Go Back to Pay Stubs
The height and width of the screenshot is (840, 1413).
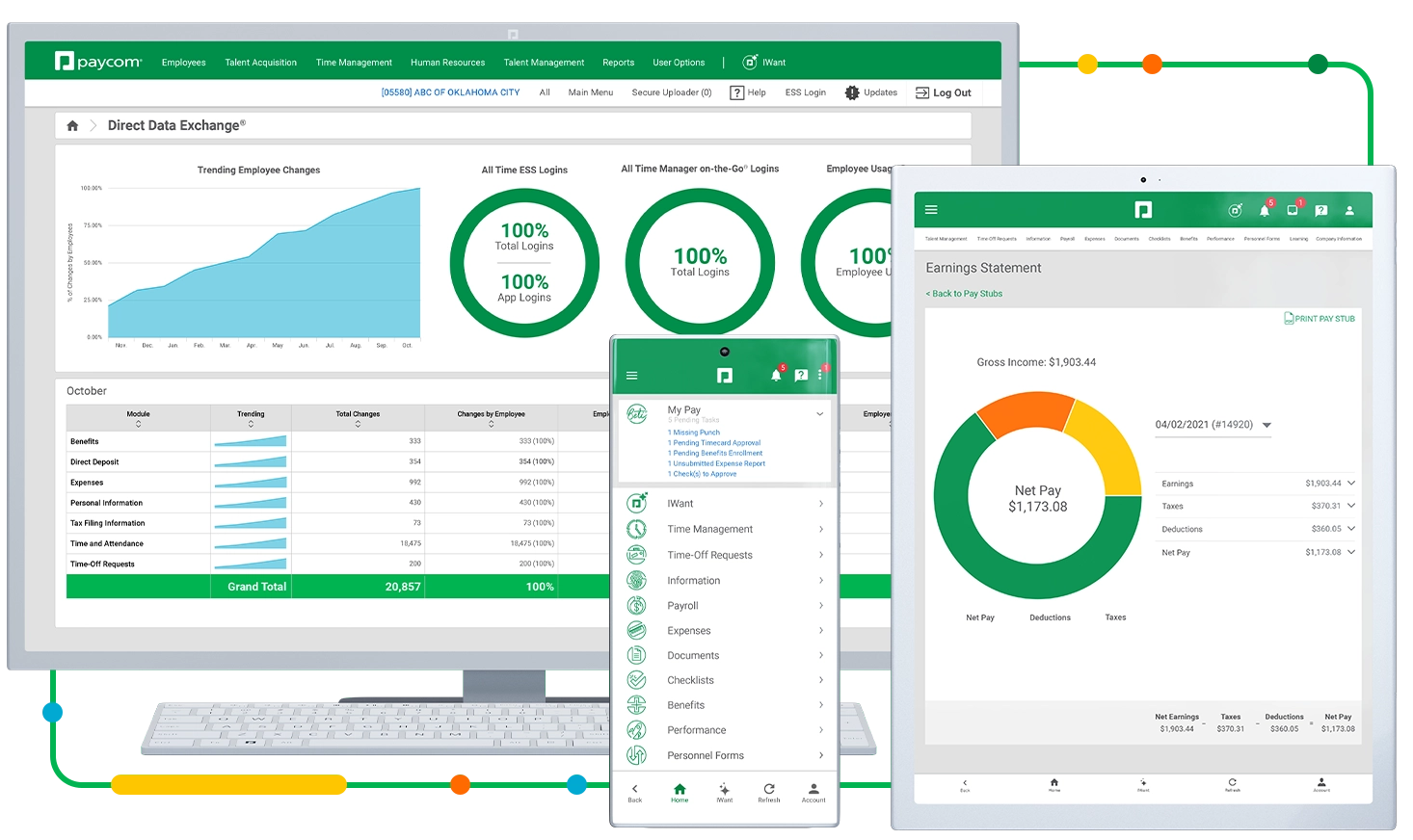tap(964, 294)
